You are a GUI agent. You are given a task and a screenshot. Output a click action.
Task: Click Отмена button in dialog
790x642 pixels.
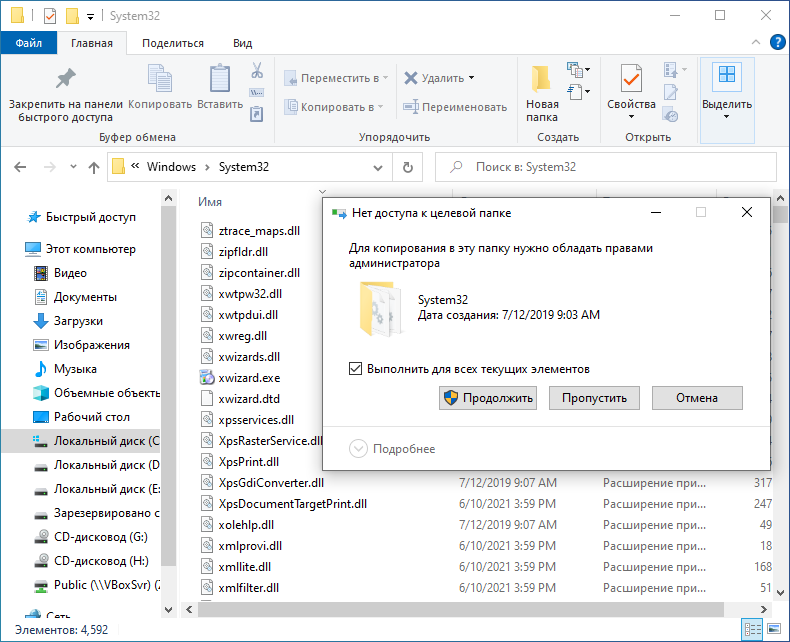tap(697, 398)
